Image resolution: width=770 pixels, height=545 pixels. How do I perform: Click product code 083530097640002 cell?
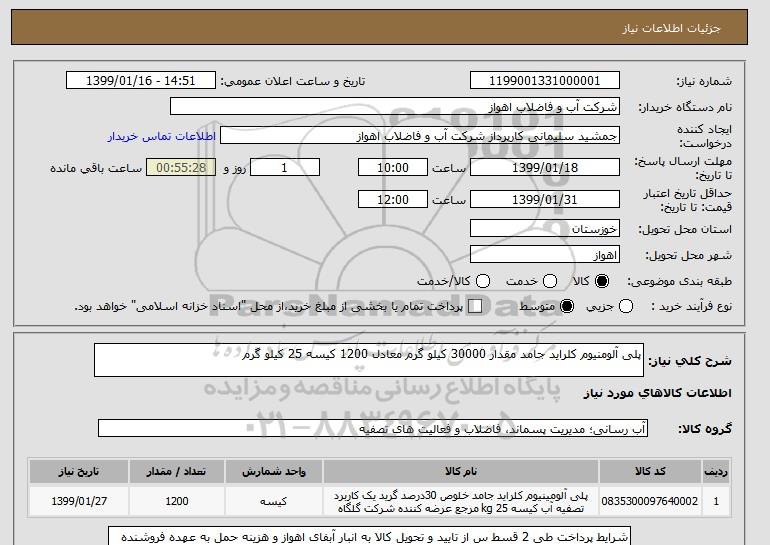click(x=650, y=501)
